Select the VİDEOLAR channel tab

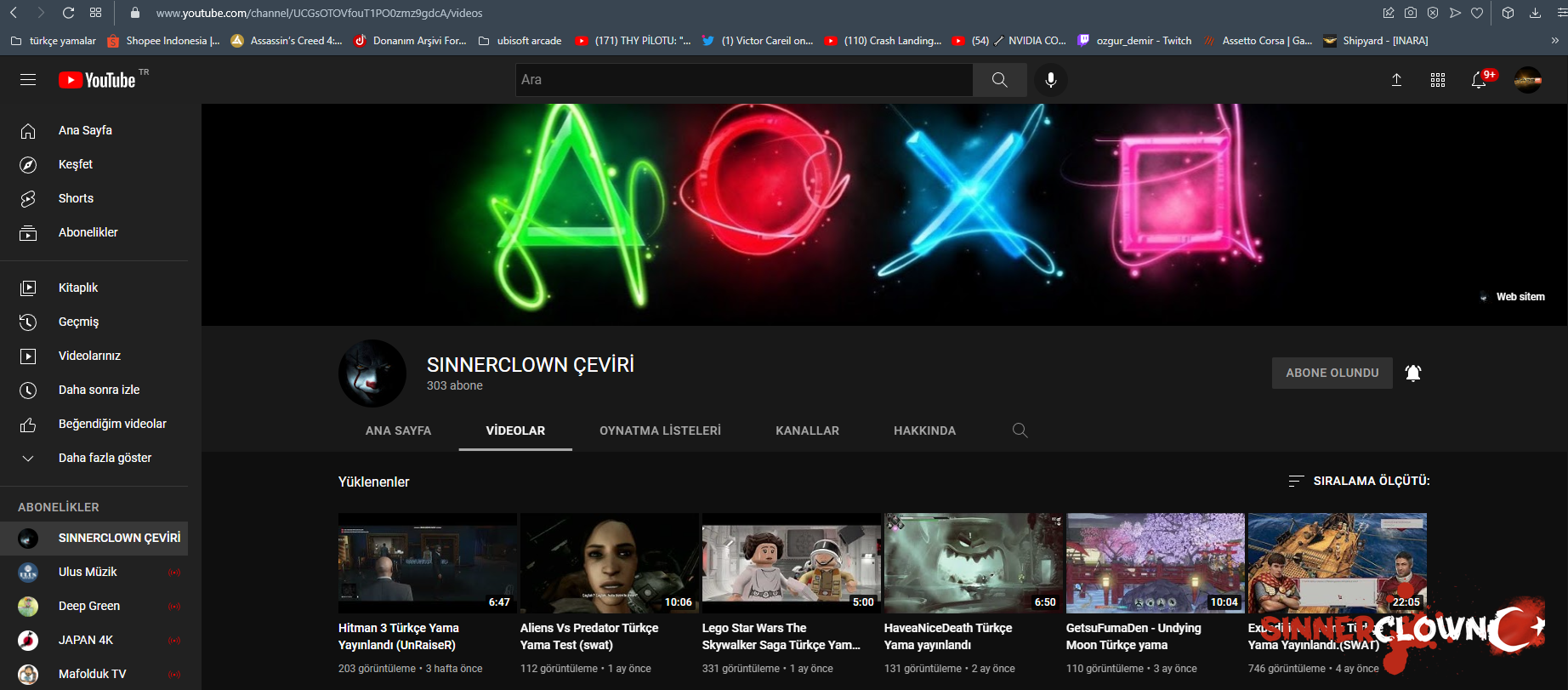click(x=515, y=431)
